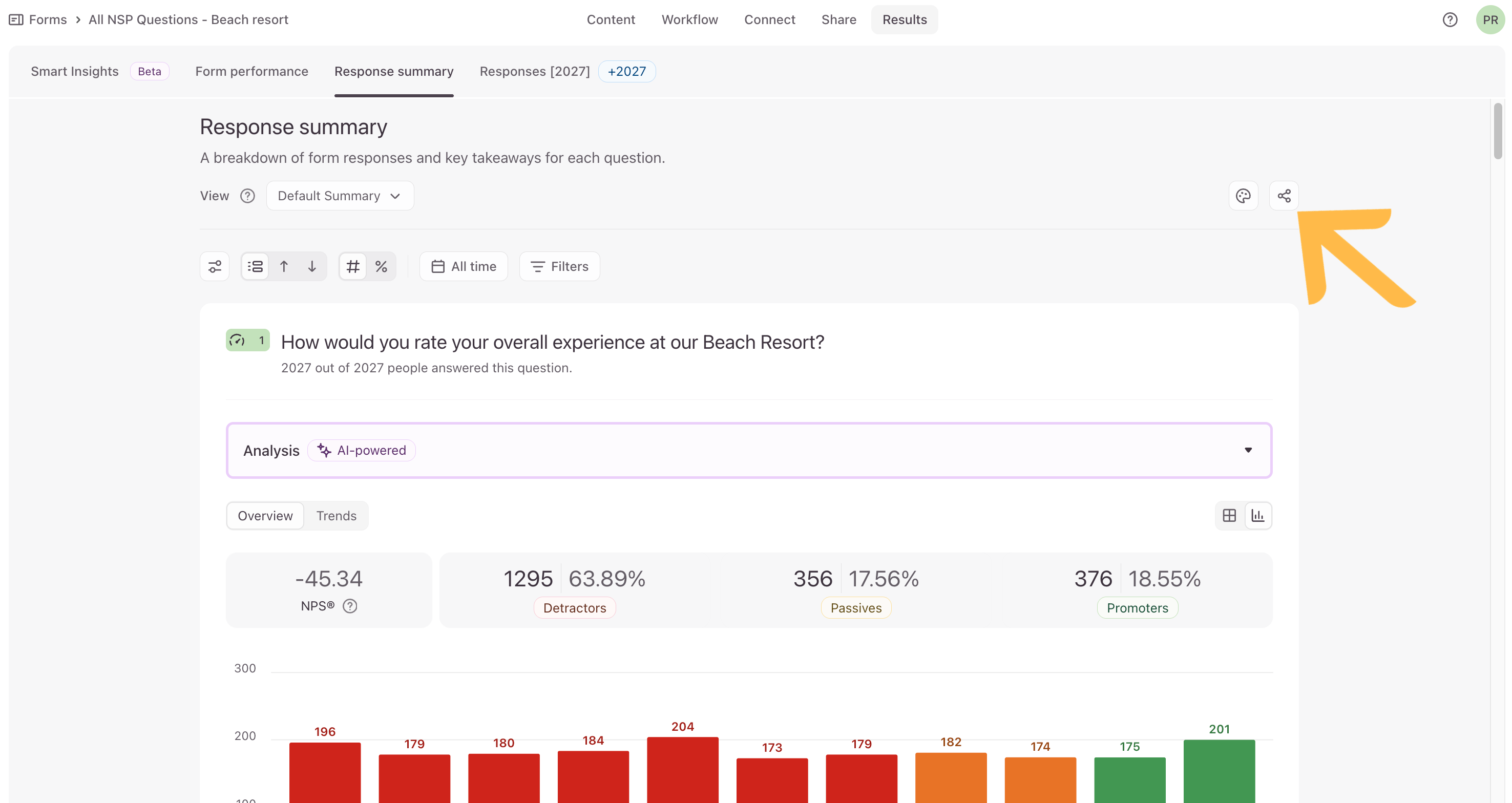The height and width of the screenshot is (803, 1512).
Task: Open the Default Summary view dropdown
Action: 340,196
